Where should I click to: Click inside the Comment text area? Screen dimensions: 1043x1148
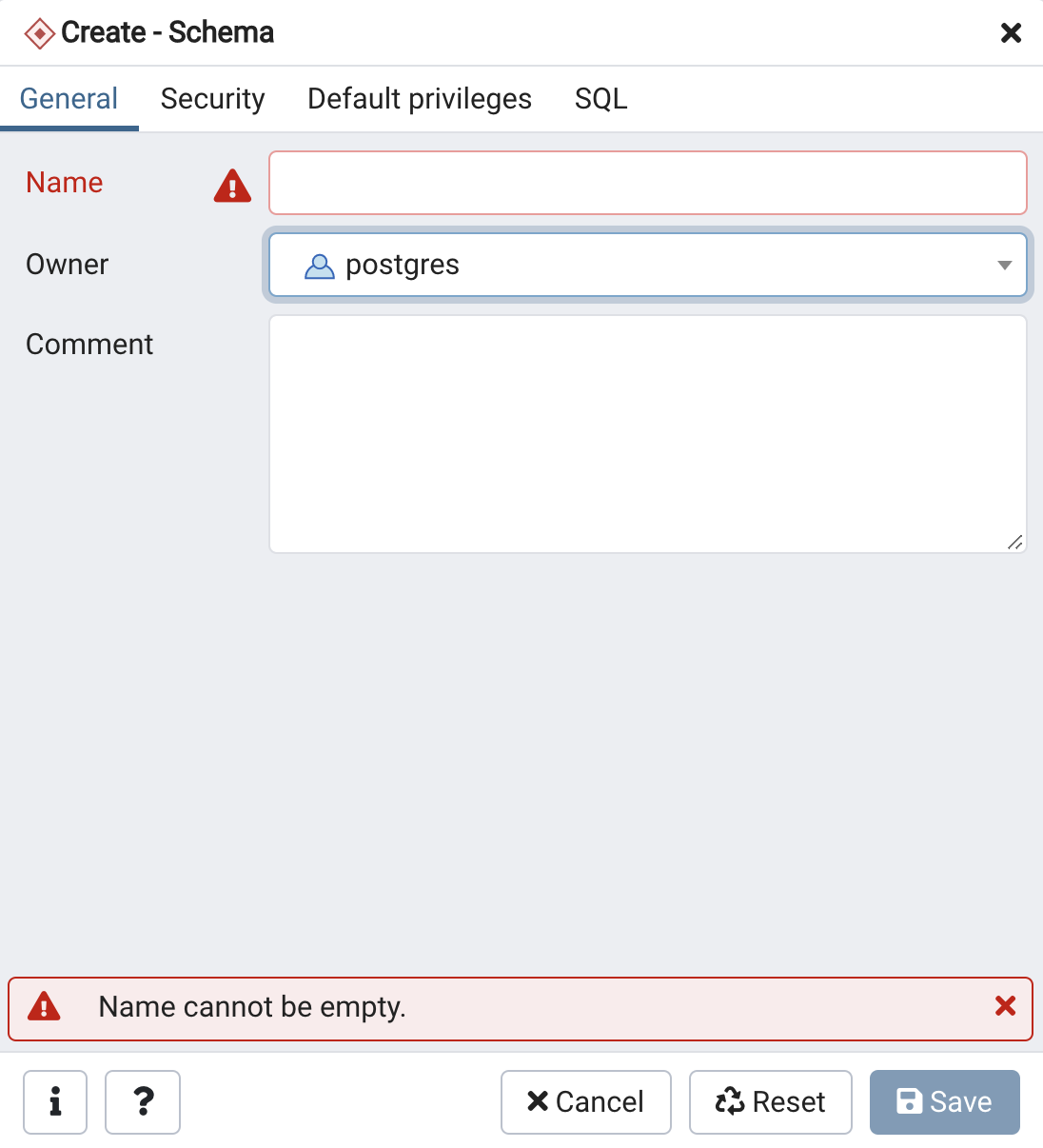(647, 434)
